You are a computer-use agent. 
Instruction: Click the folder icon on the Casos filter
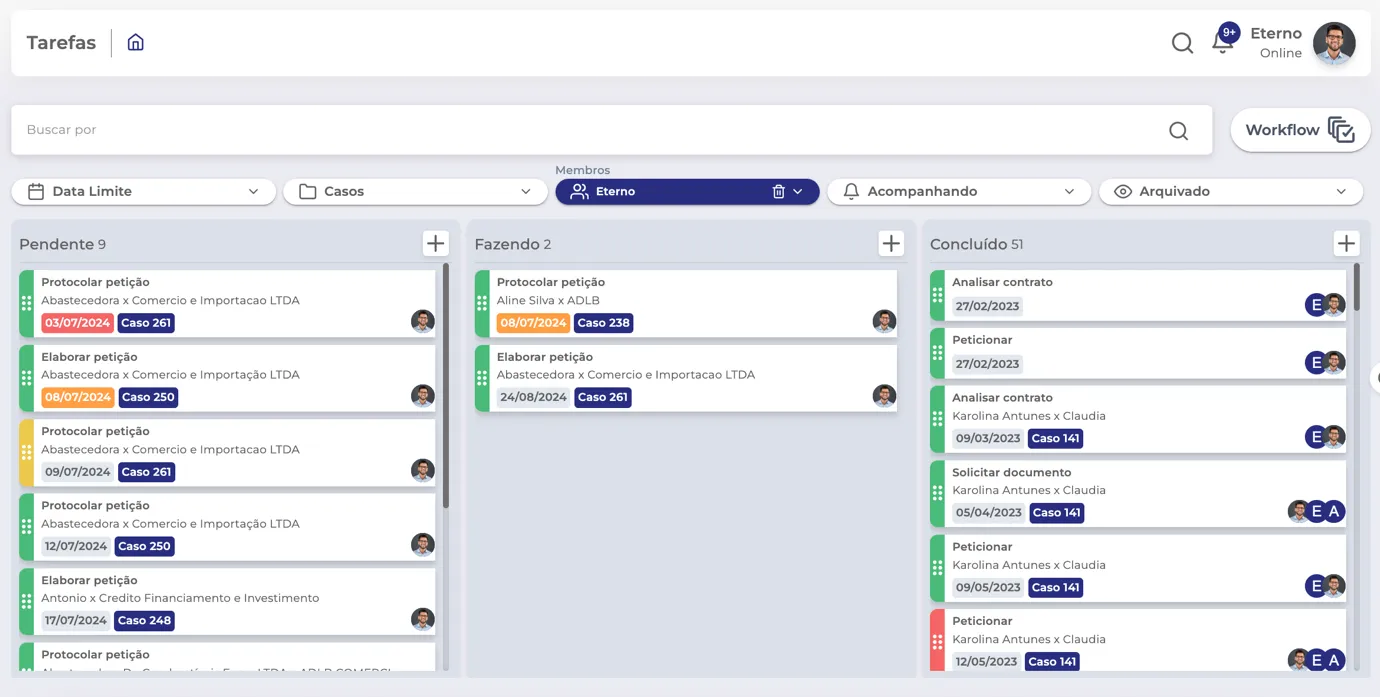click(306, 191)
